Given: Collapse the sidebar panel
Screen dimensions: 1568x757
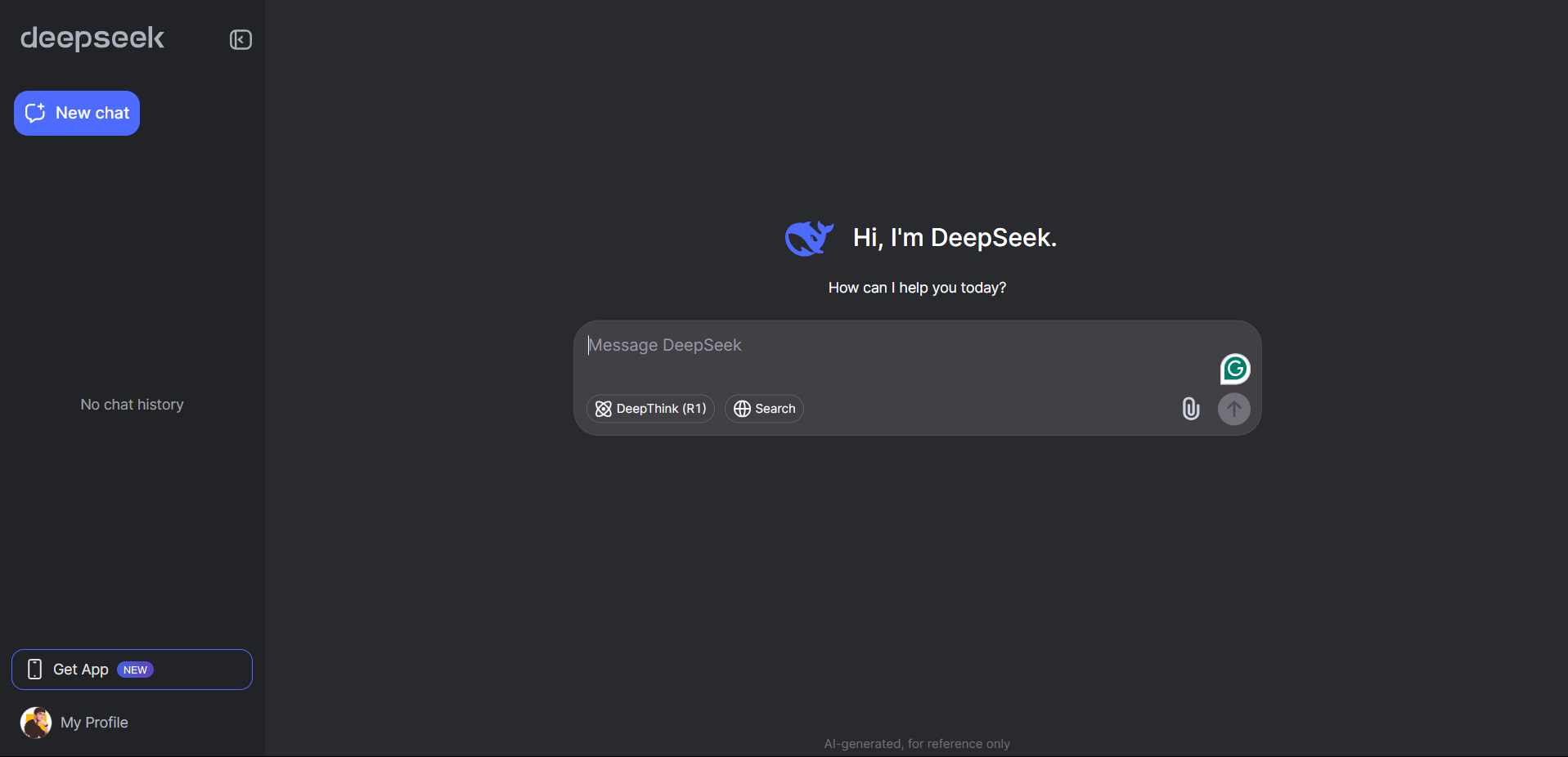Looking at the screenshot, I should (x=240, y=39).
